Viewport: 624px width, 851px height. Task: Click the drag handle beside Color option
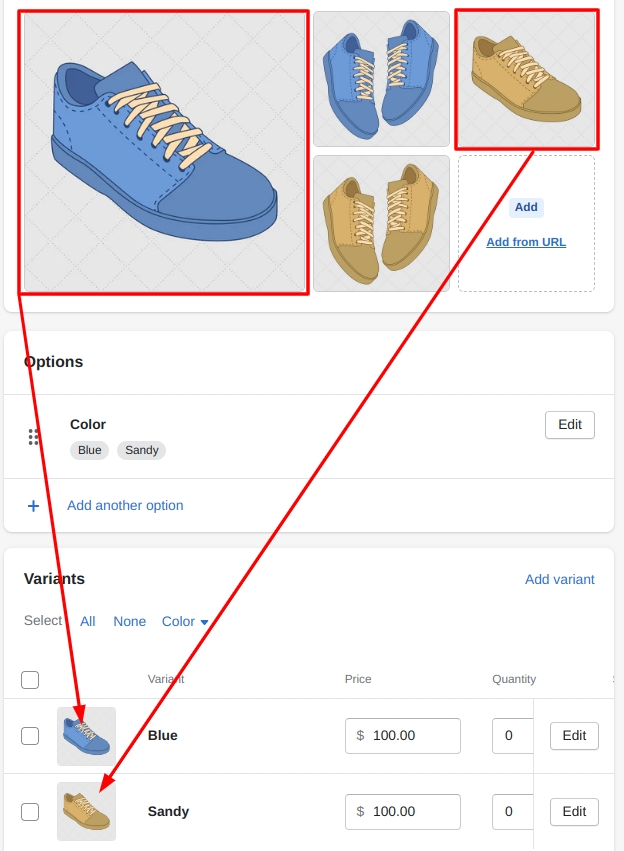[33, 437]
